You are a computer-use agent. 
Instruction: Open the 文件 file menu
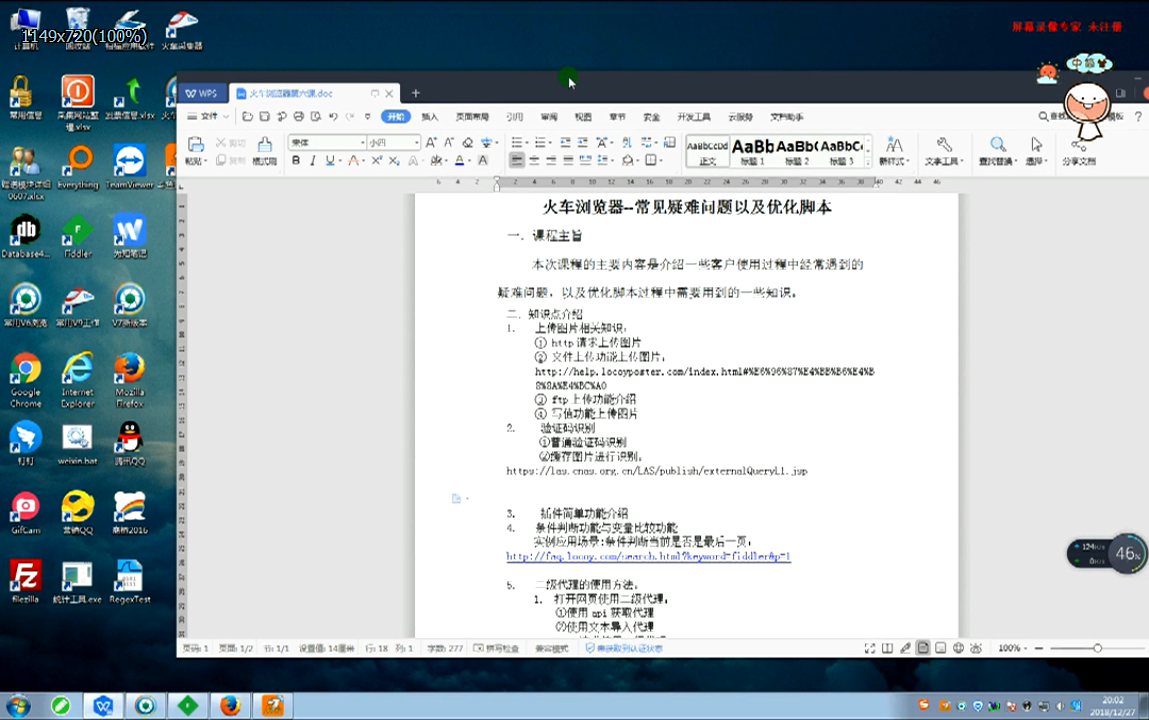click(x=208, y=116)
